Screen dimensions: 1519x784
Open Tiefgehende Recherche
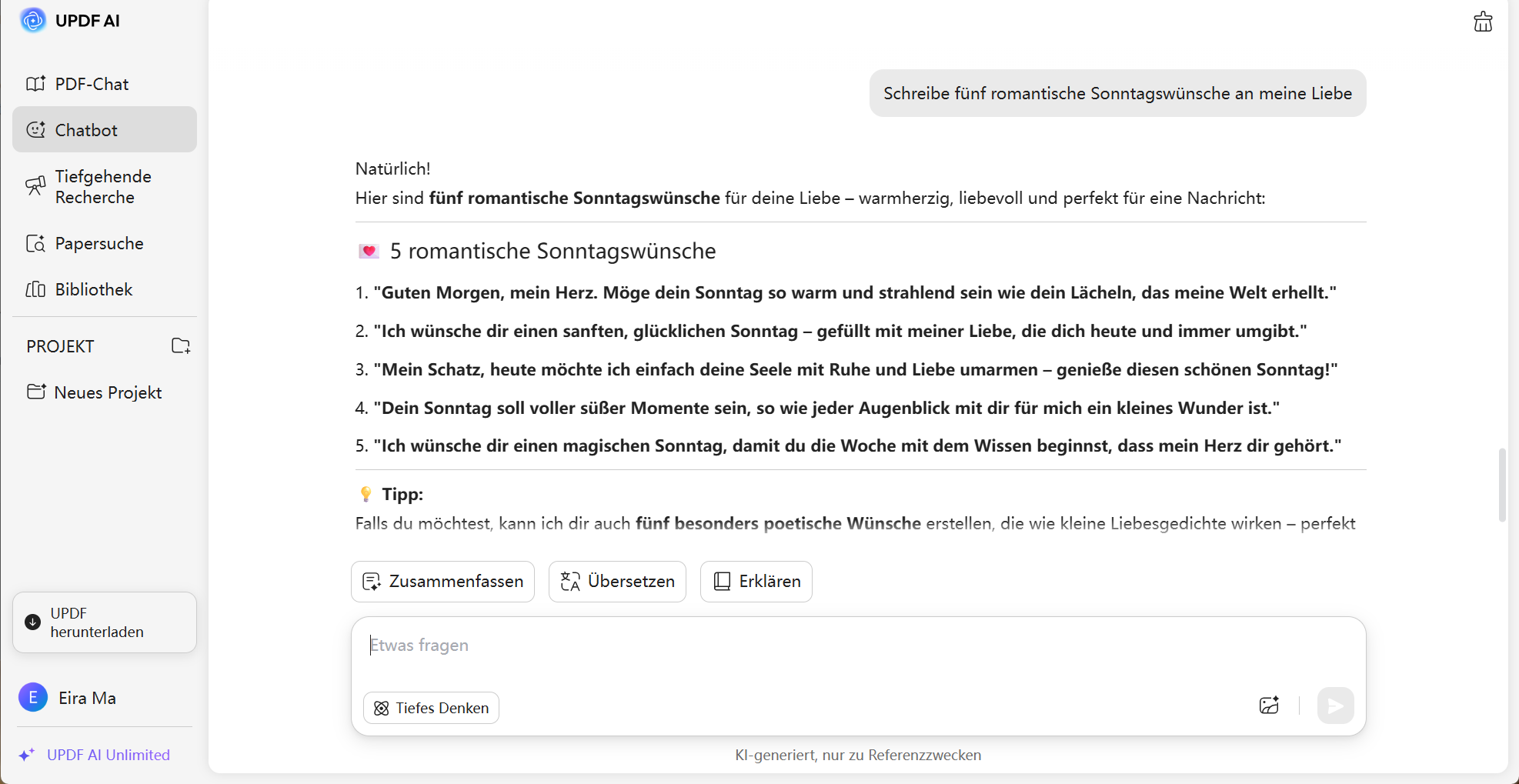pos(103,185)
